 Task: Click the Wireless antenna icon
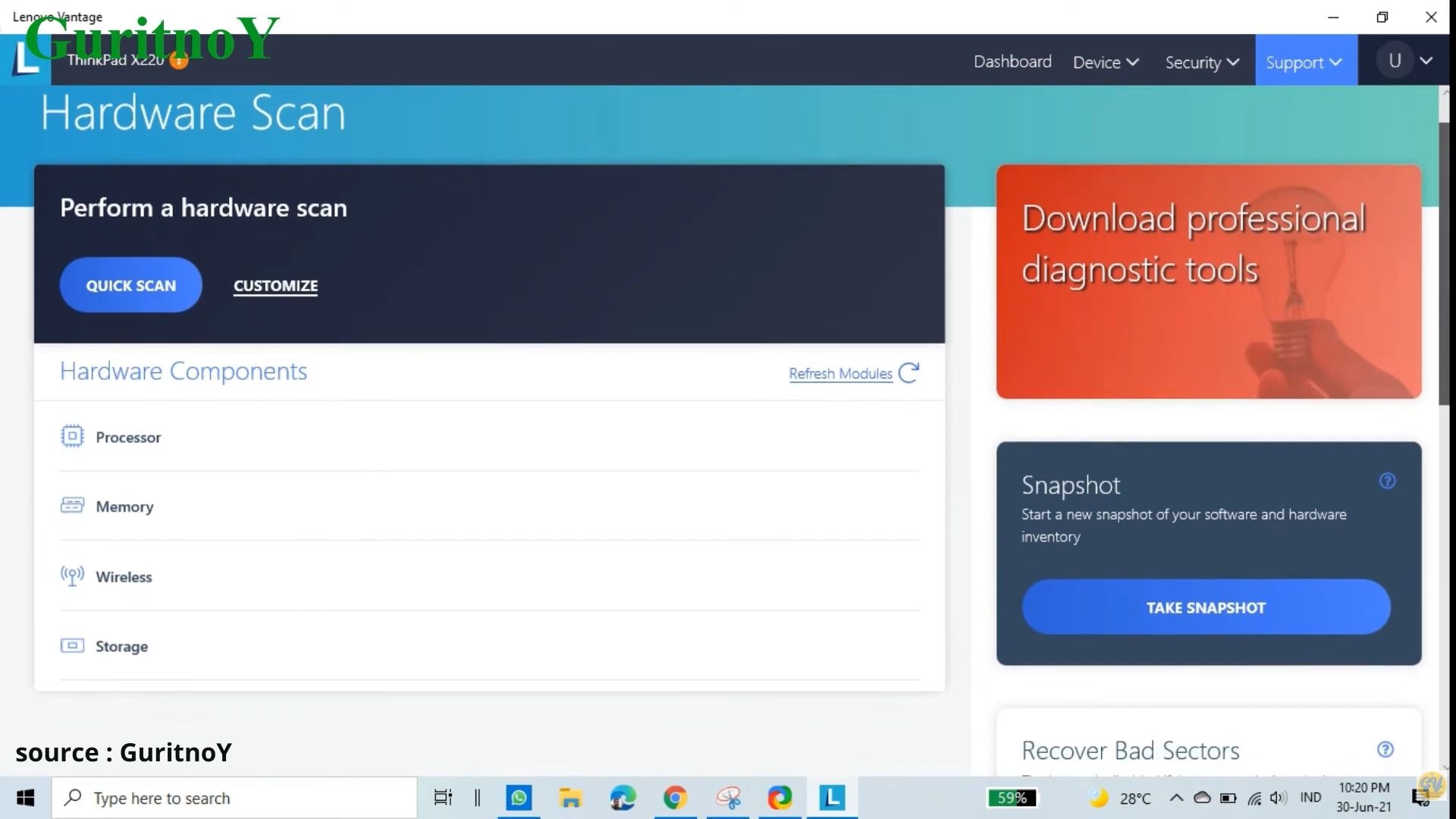72,576
